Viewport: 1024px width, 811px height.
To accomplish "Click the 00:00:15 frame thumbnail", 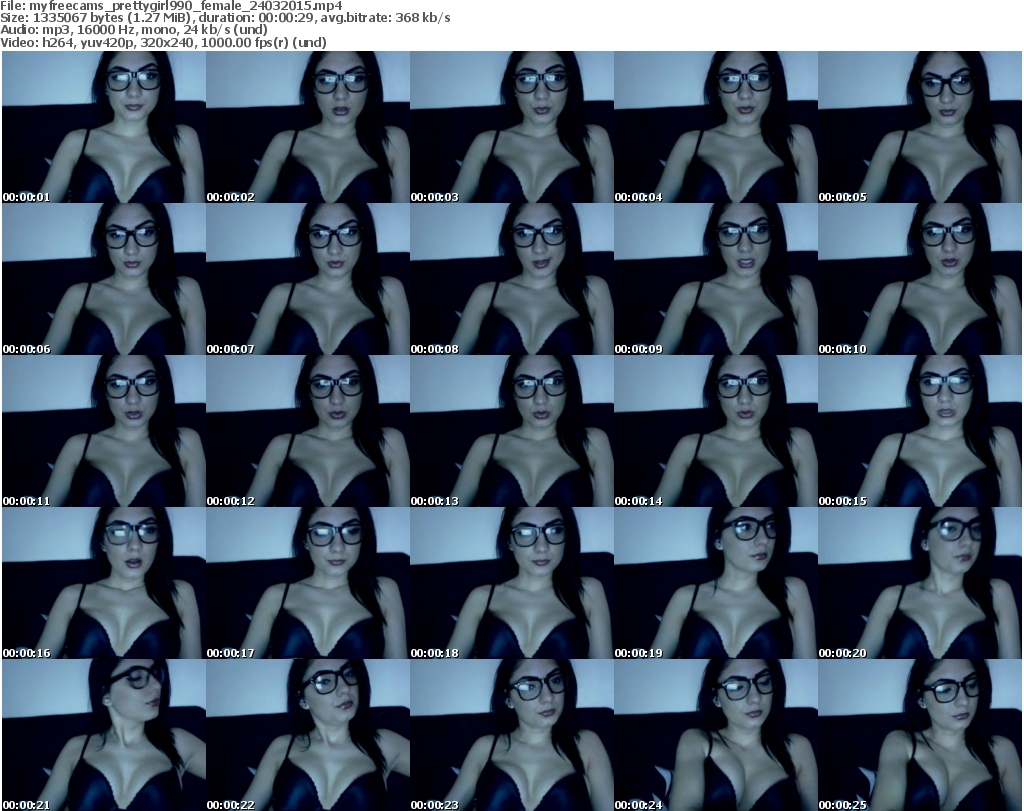I will [x=920, y=431].
